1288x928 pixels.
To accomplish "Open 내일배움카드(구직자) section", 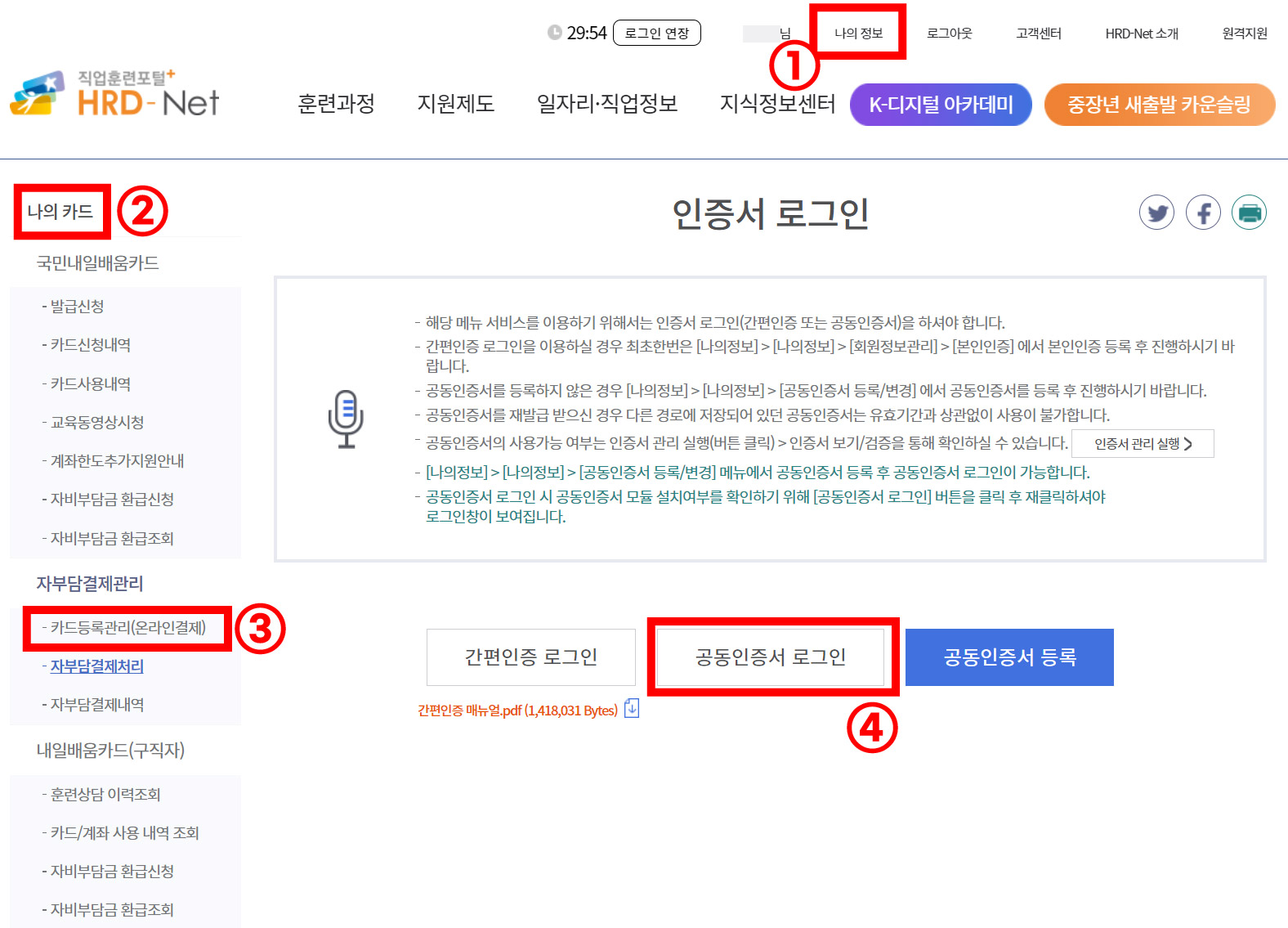I will tap(110, 751).
